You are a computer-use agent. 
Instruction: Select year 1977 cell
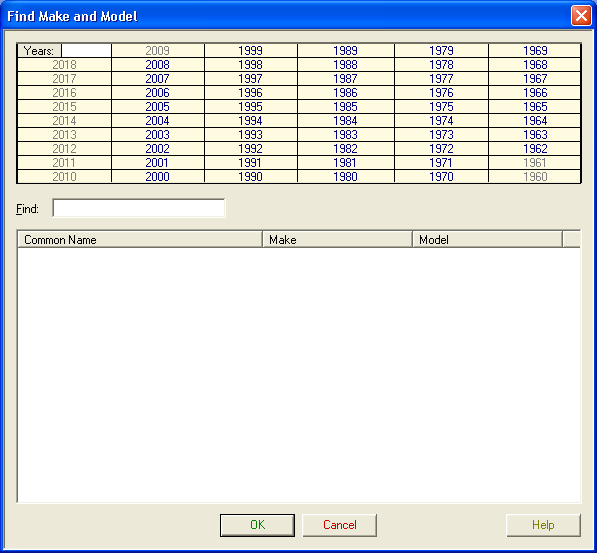point(441,79)
